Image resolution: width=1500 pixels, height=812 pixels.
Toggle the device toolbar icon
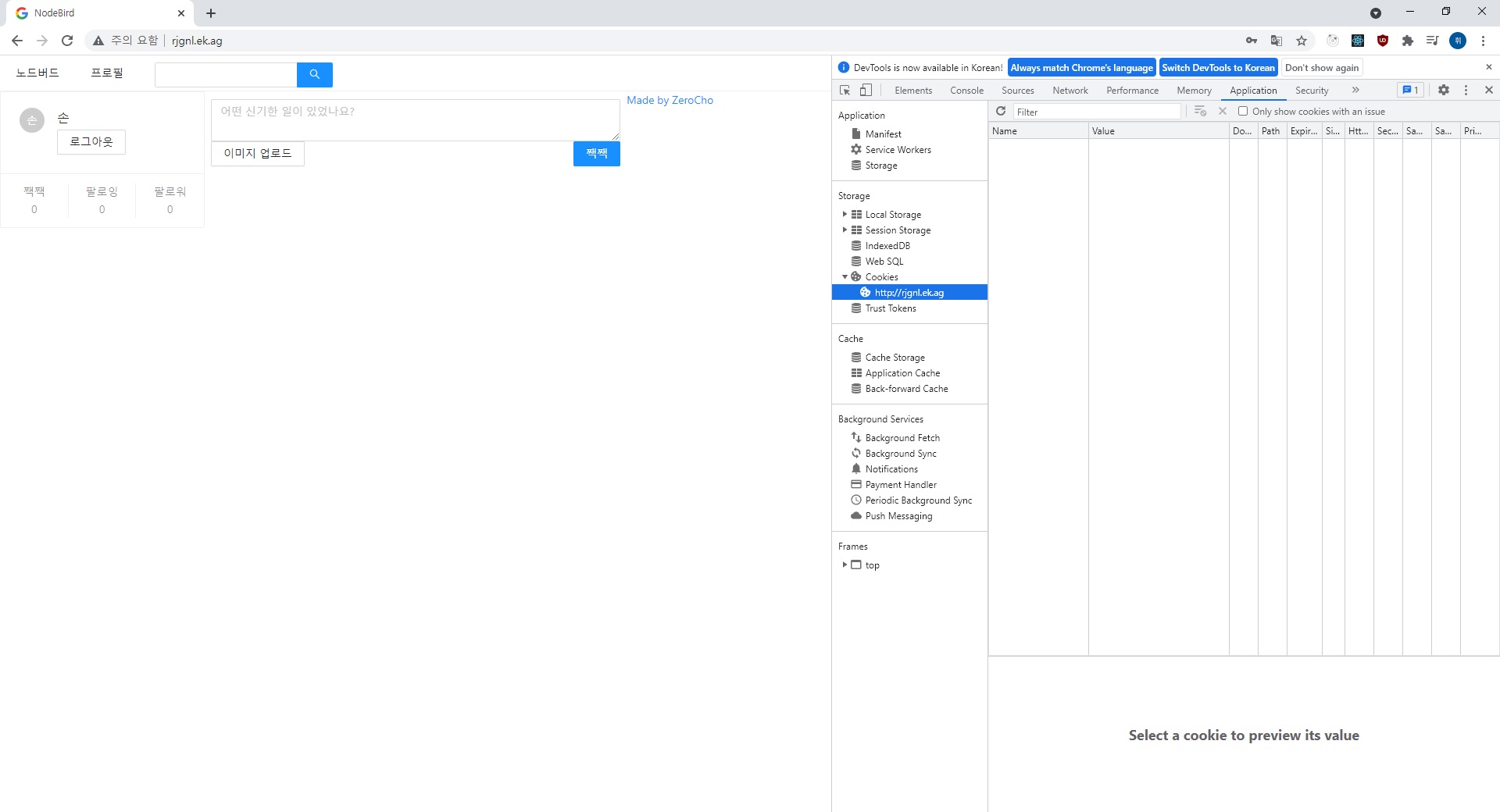coord(866,91)
